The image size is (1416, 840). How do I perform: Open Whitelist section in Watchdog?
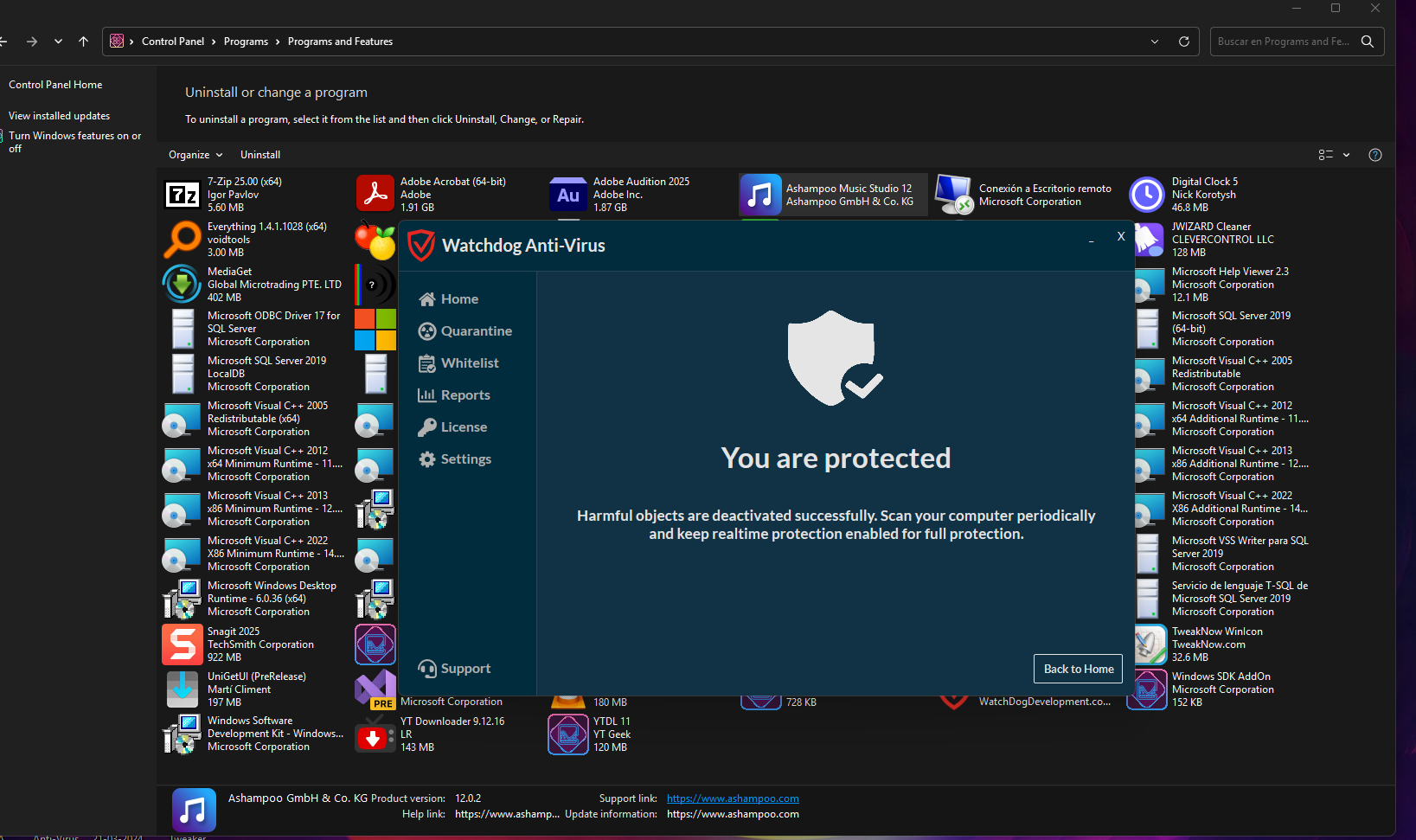coord(458,363)
